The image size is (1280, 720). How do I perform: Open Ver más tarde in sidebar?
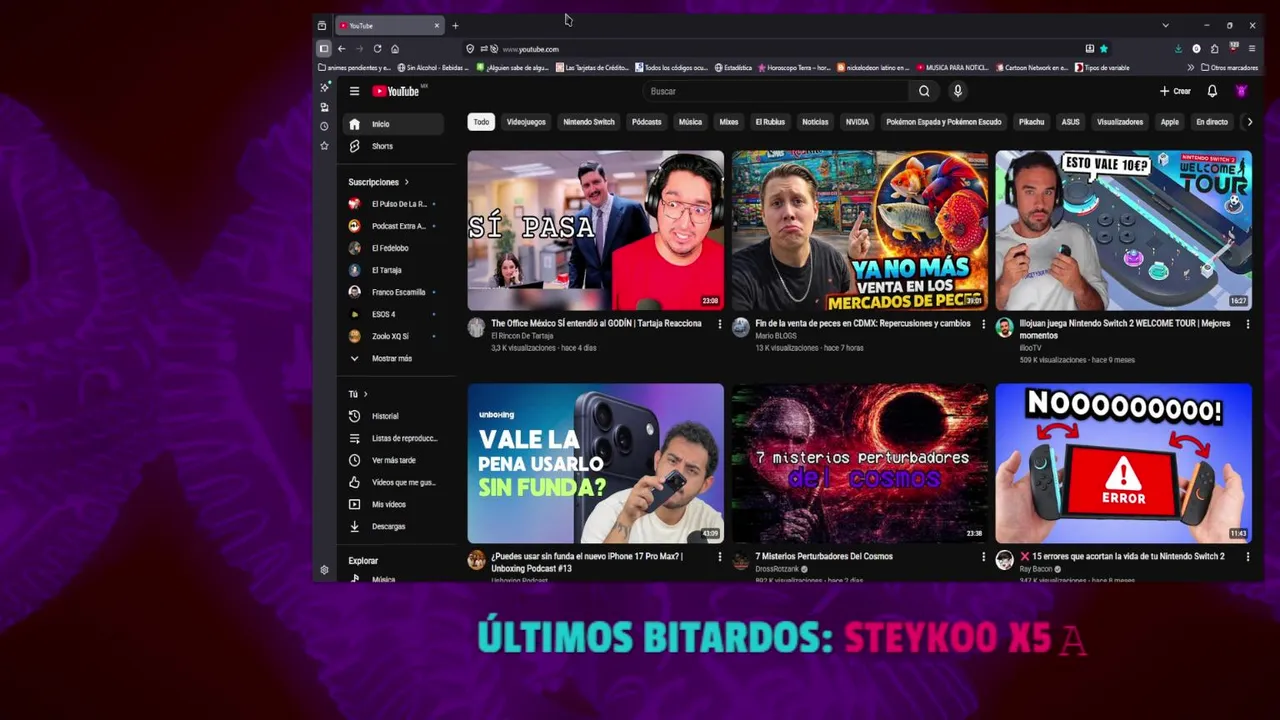tap(395, 460)
